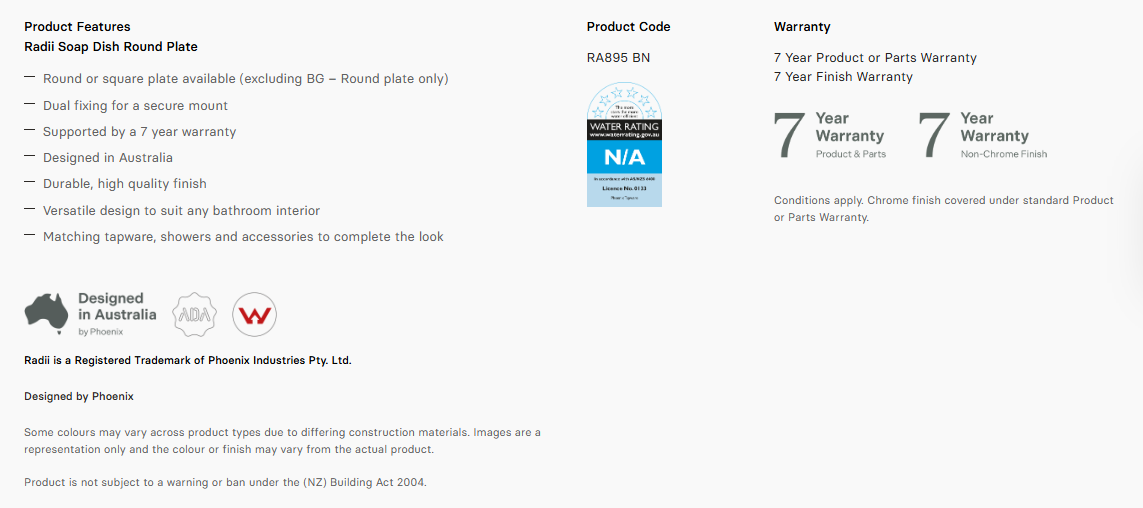
Task: Click the stars arc on water rating label
Action: [x=624, y=100]
